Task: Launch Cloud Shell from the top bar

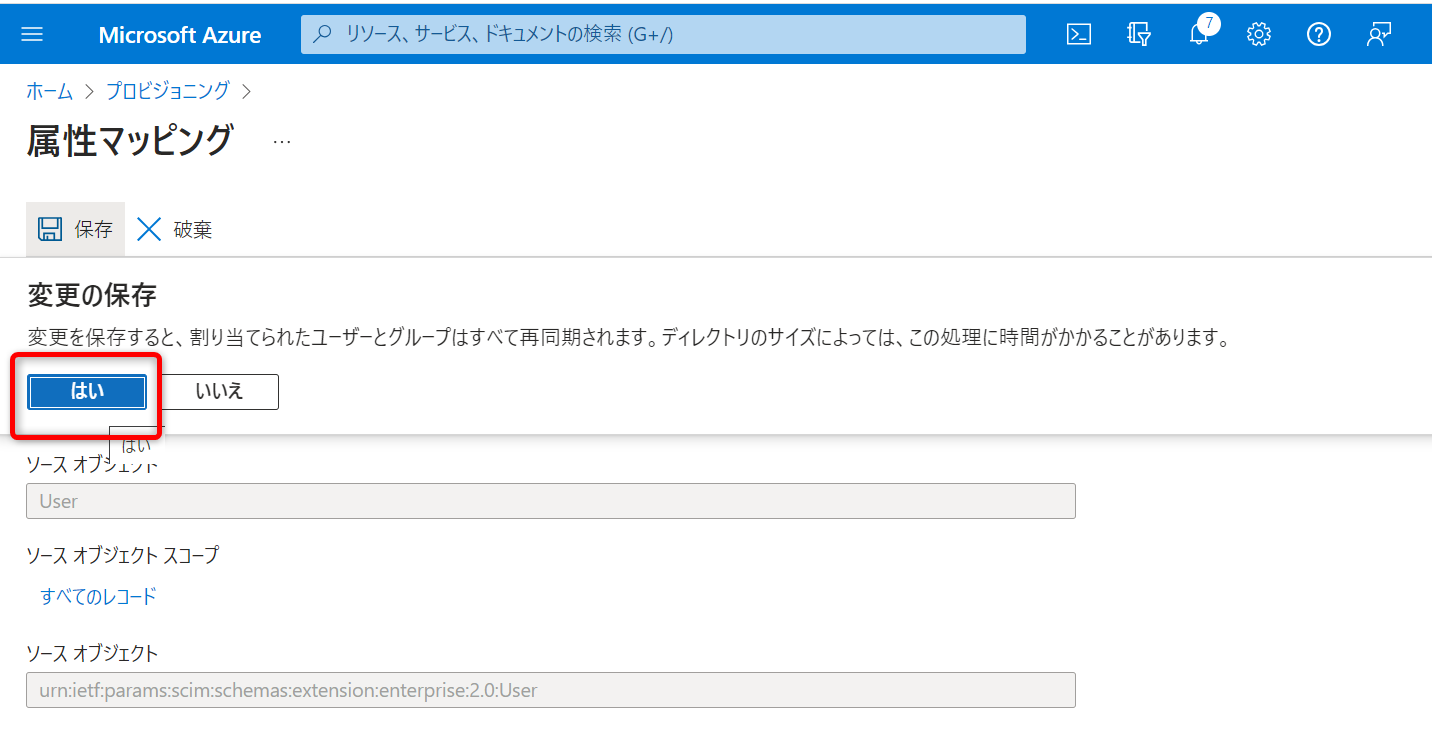Action: [1078, 34]
